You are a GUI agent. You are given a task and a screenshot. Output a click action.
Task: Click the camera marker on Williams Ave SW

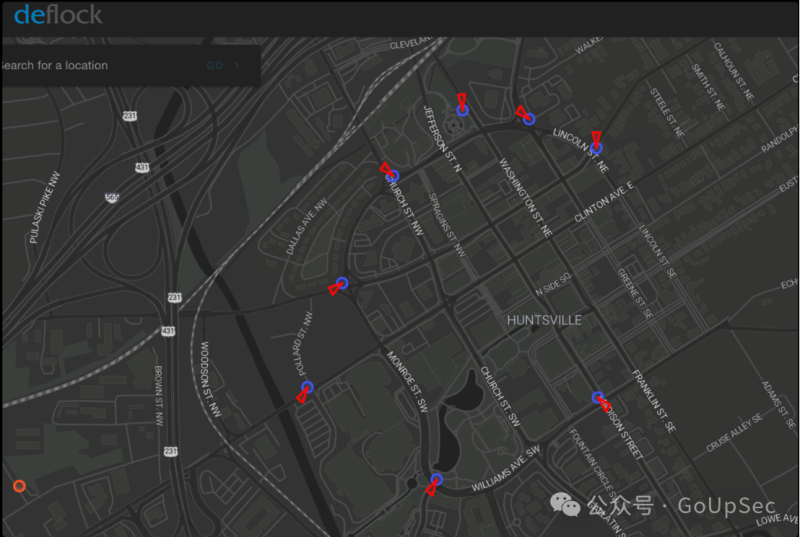pyautogui.click(x=436, y=480)
